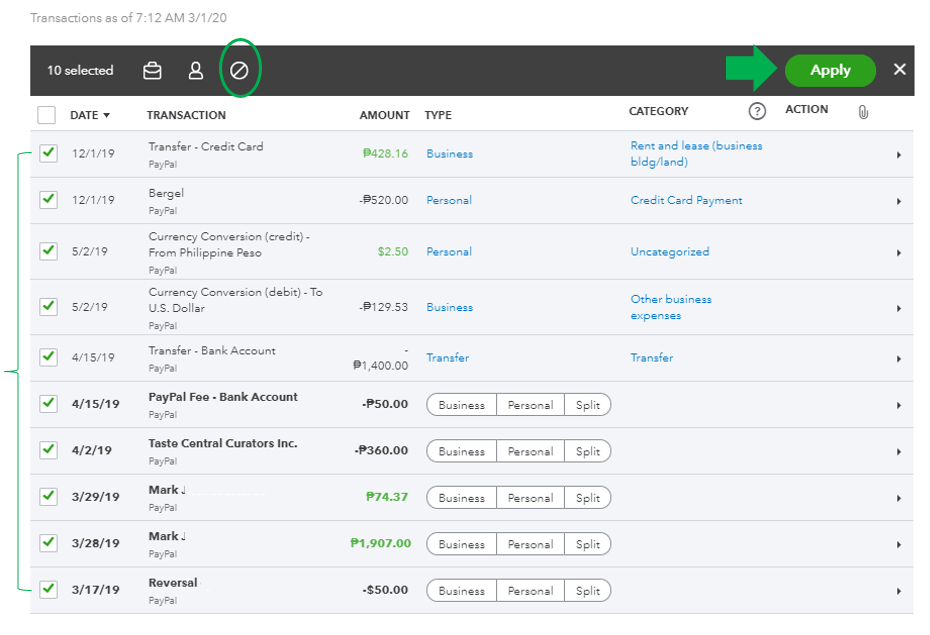Sort by the Date column header
930x635 pixels.
(90, 115)
